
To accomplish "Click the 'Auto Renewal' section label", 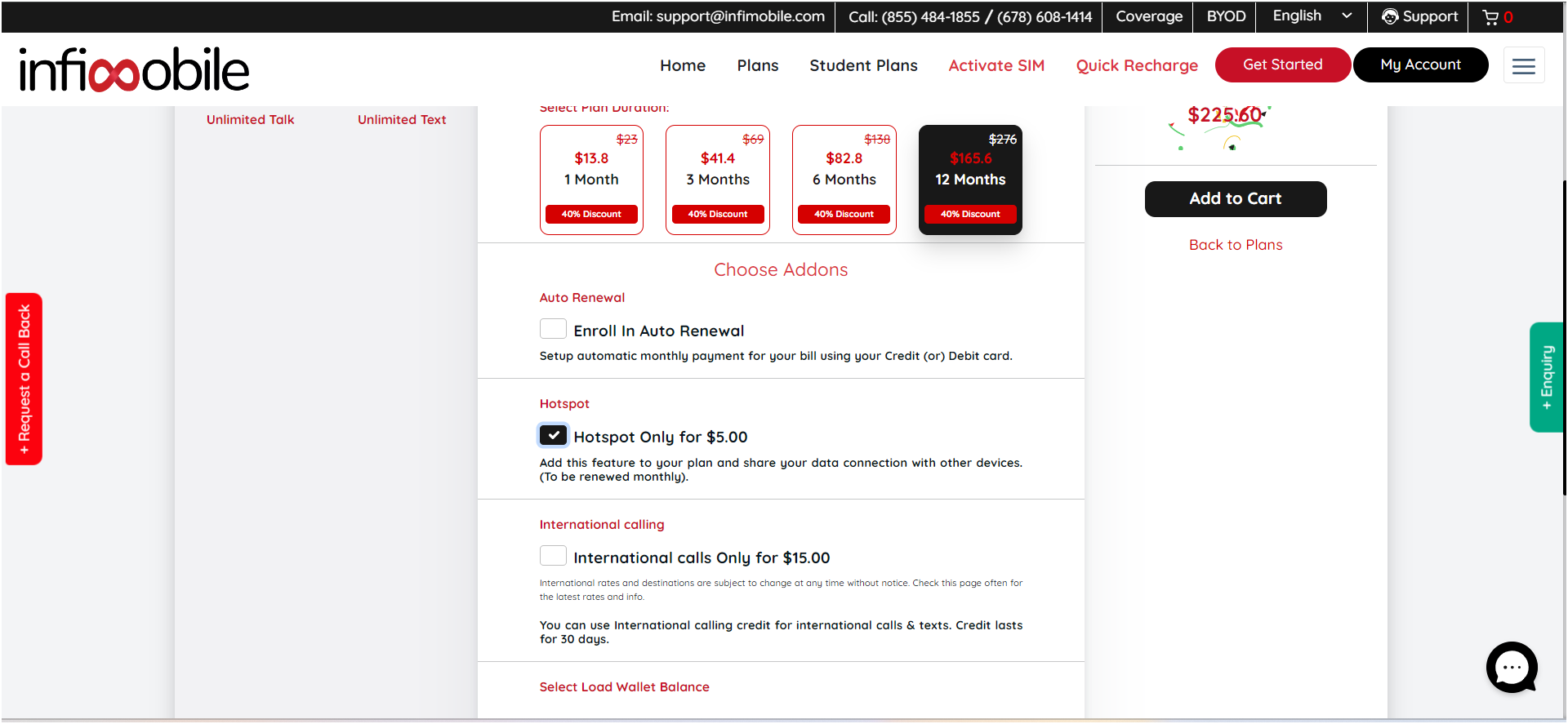I will pyautogui.click(x=582, y=298).
